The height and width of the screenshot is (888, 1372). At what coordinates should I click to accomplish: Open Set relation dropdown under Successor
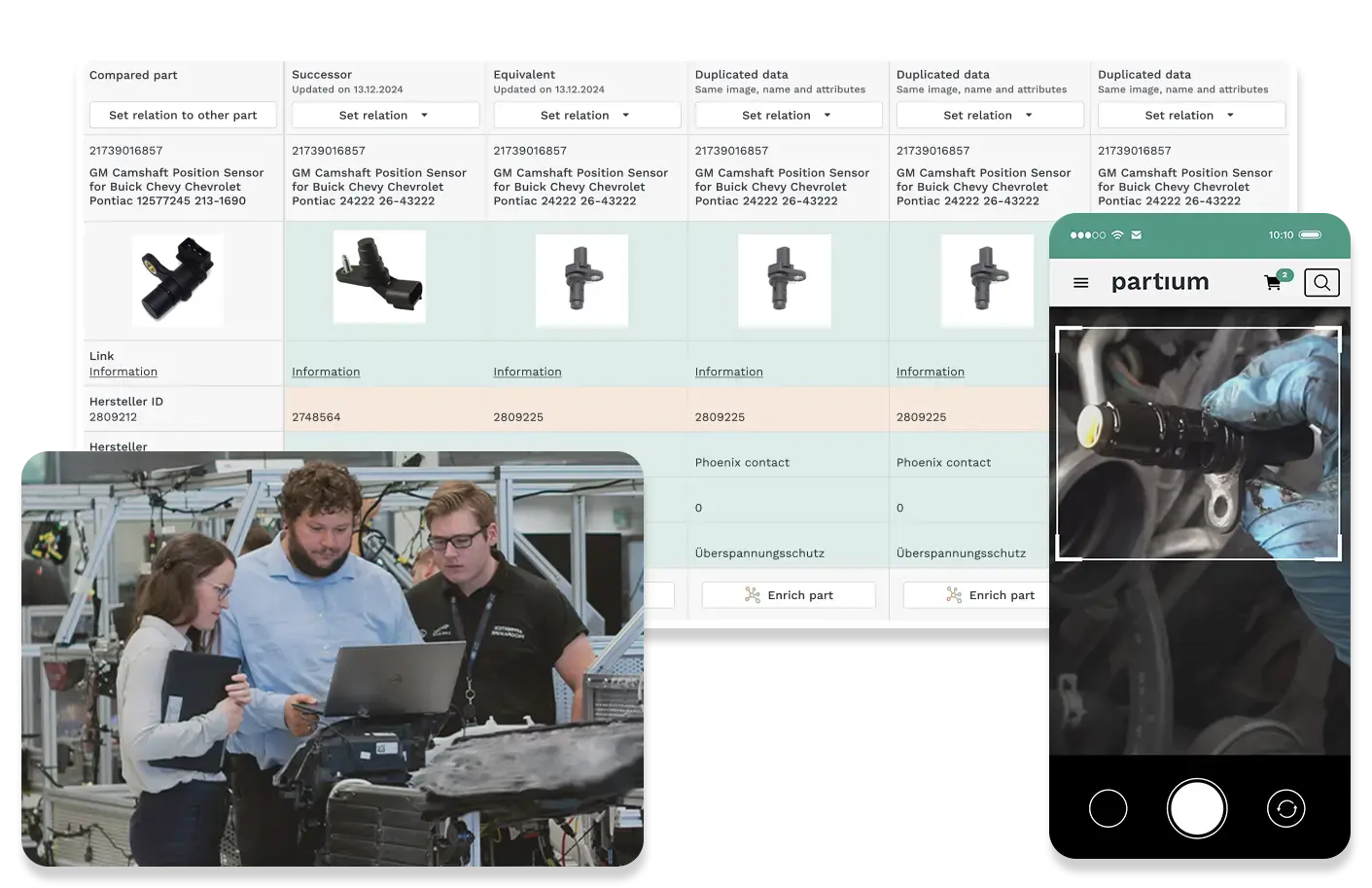385,115
